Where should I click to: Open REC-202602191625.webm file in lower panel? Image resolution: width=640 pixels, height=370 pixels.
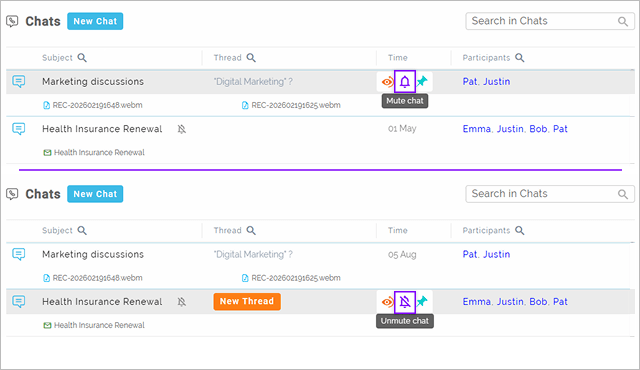tap(291, 278)
